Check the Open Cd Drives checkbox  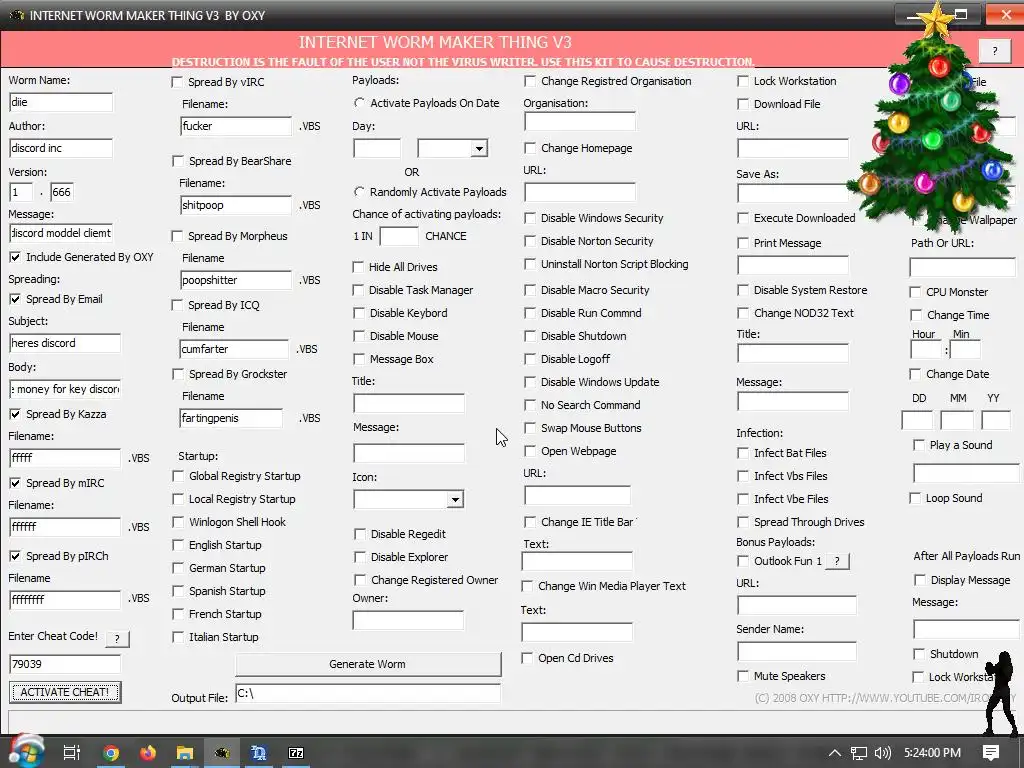[527, 658]
